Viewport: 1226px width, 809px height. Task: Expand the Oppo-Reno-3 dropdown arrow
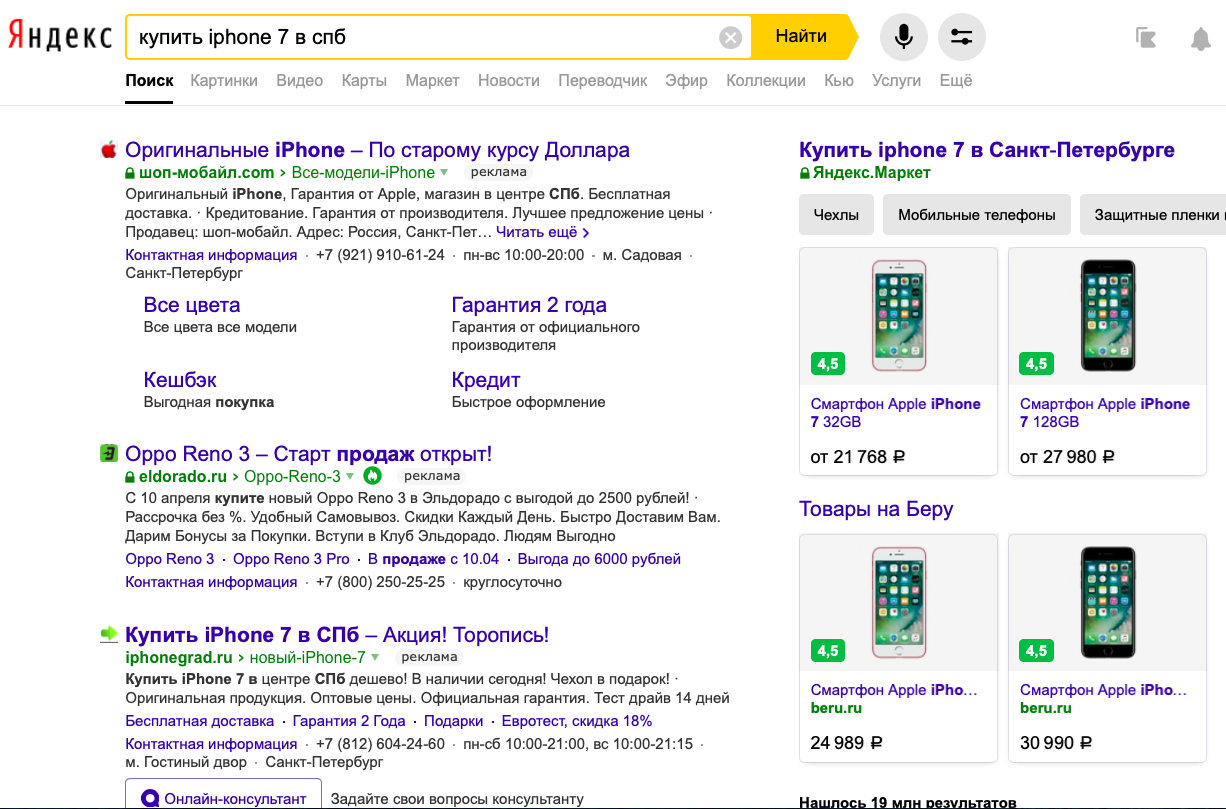click(350, 476)
